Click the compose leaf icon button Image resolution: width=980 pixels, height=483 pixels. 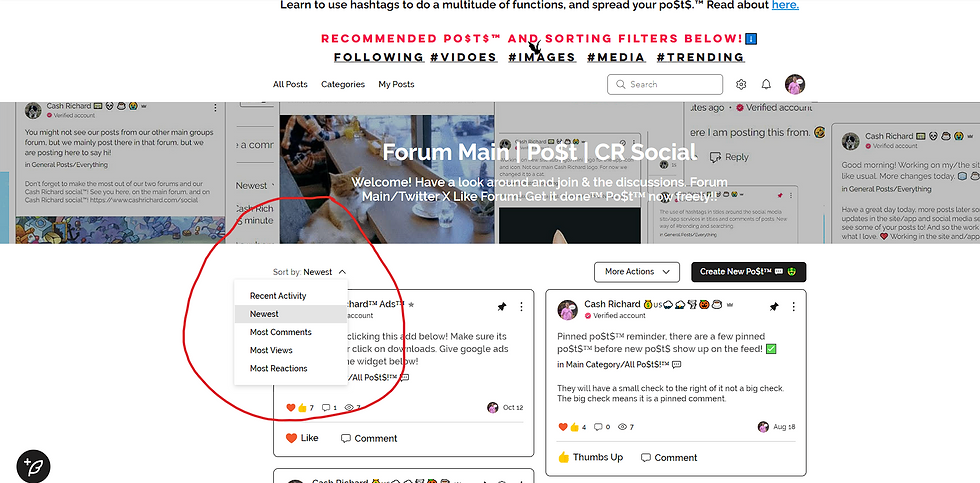click(x=33, y=466)
